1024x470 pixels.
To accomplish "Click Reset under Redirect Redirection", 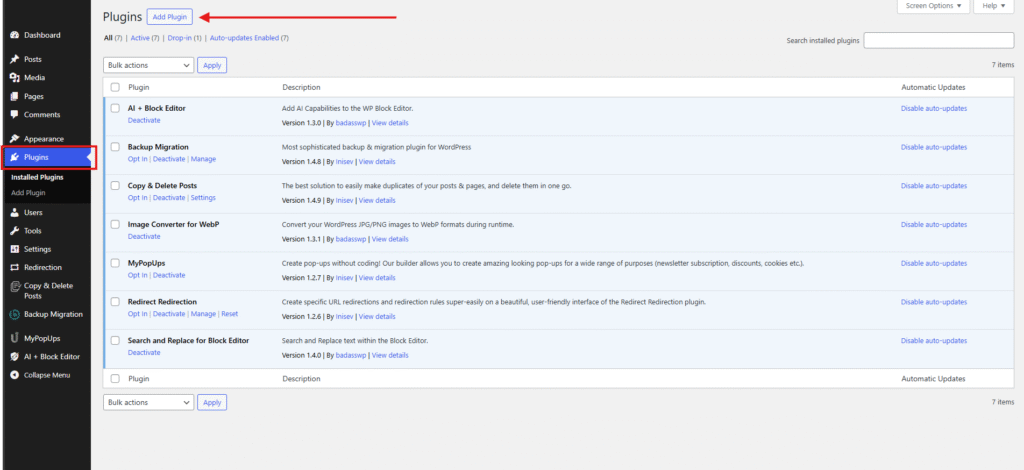I will coord(229,314).
